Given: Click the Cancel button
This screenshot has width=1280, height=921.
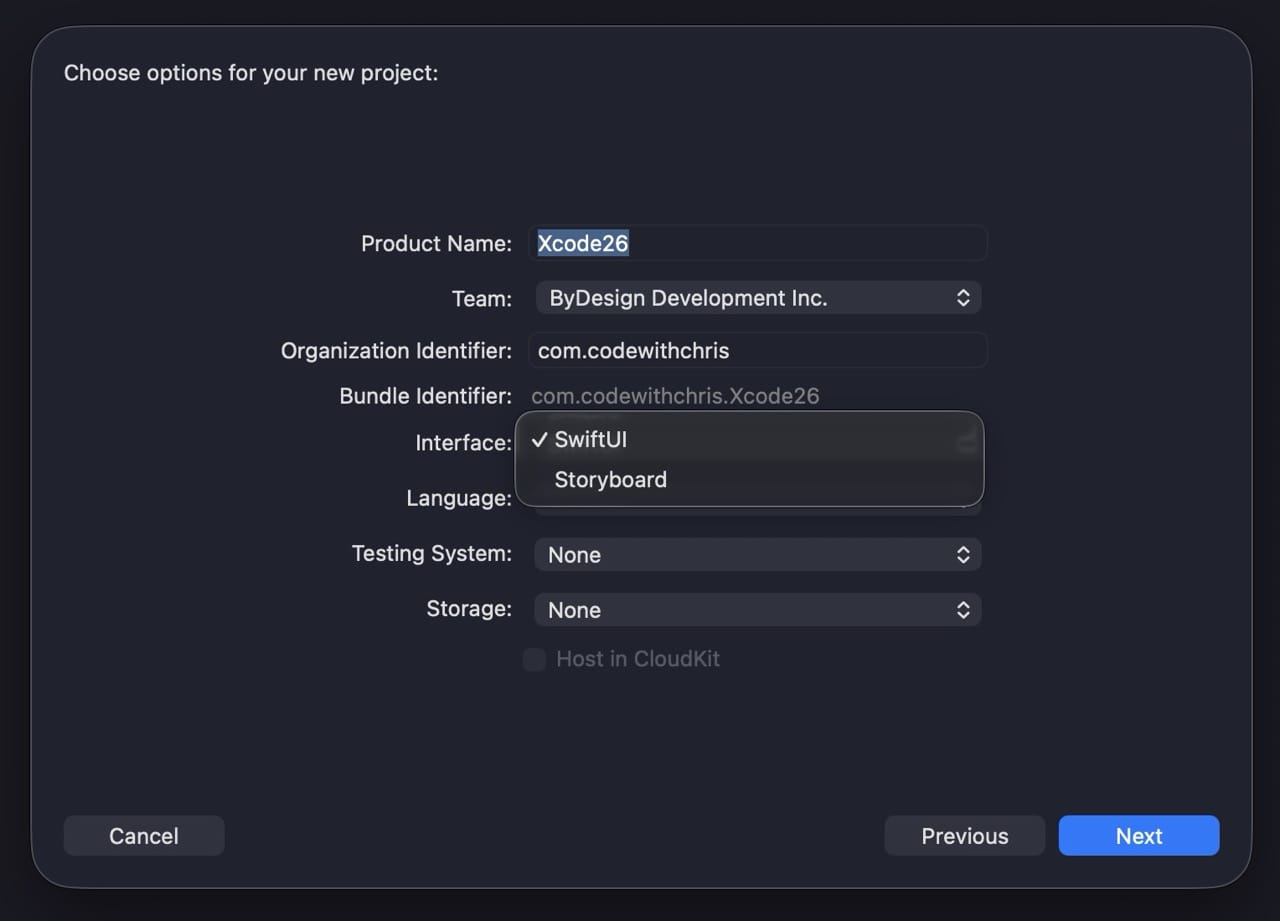Looking at the screenshot, I should 144,836.
